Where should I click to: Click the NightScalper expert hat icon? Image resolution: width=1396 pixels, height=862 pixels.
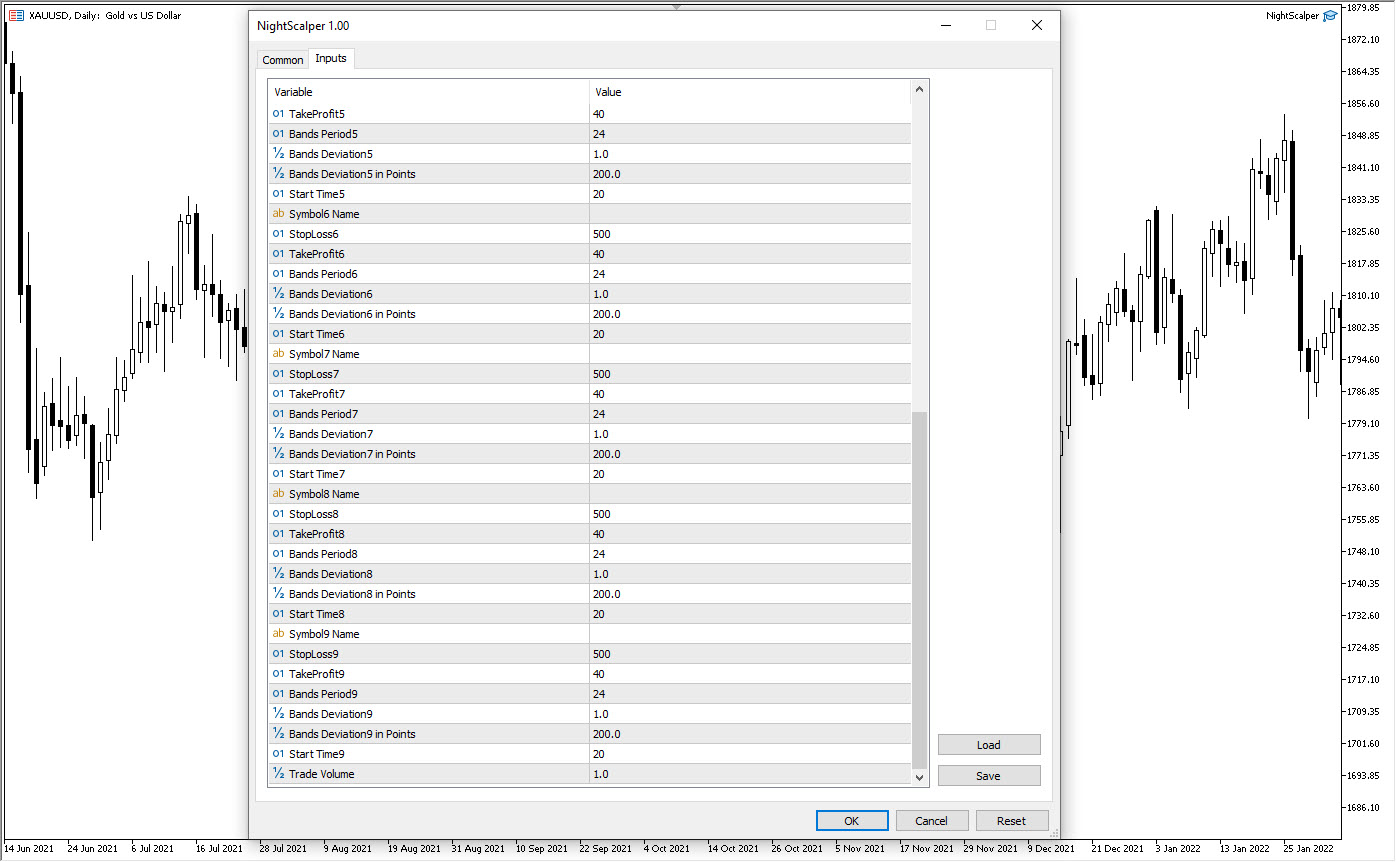click(1329, 15)
